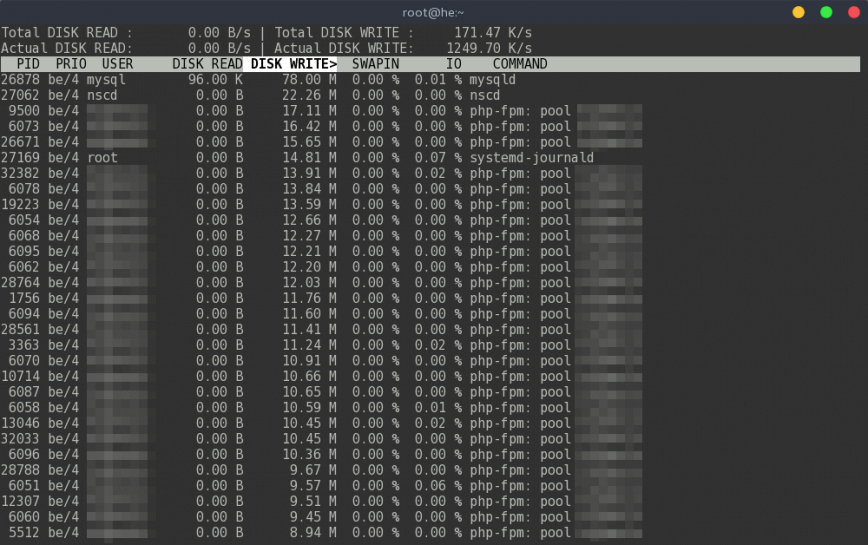
Task: Click the Total DISK WRITE value 171.47 K/s
Action: tap(493, 33)
